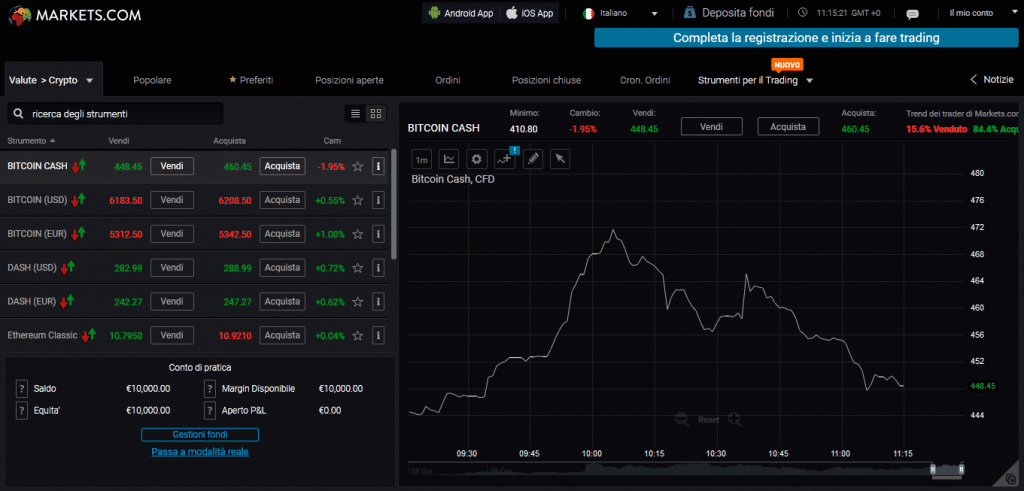Select the pencil drawing tool
The height and width of the screenshot is (491, 1024).
[x=533, y=159]
